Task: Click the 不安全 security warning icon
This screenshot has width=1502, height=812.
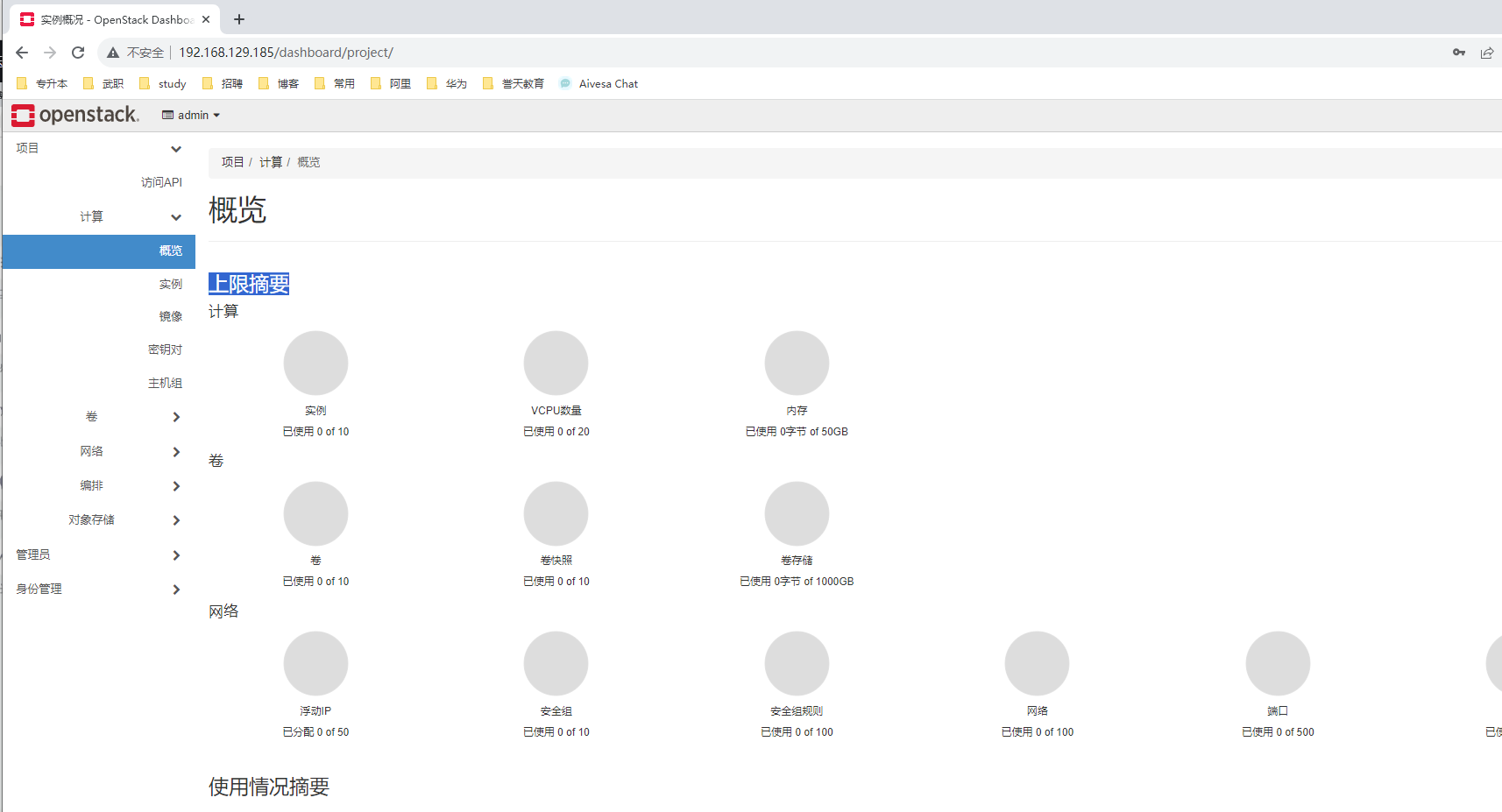Action: click(113, 53)
